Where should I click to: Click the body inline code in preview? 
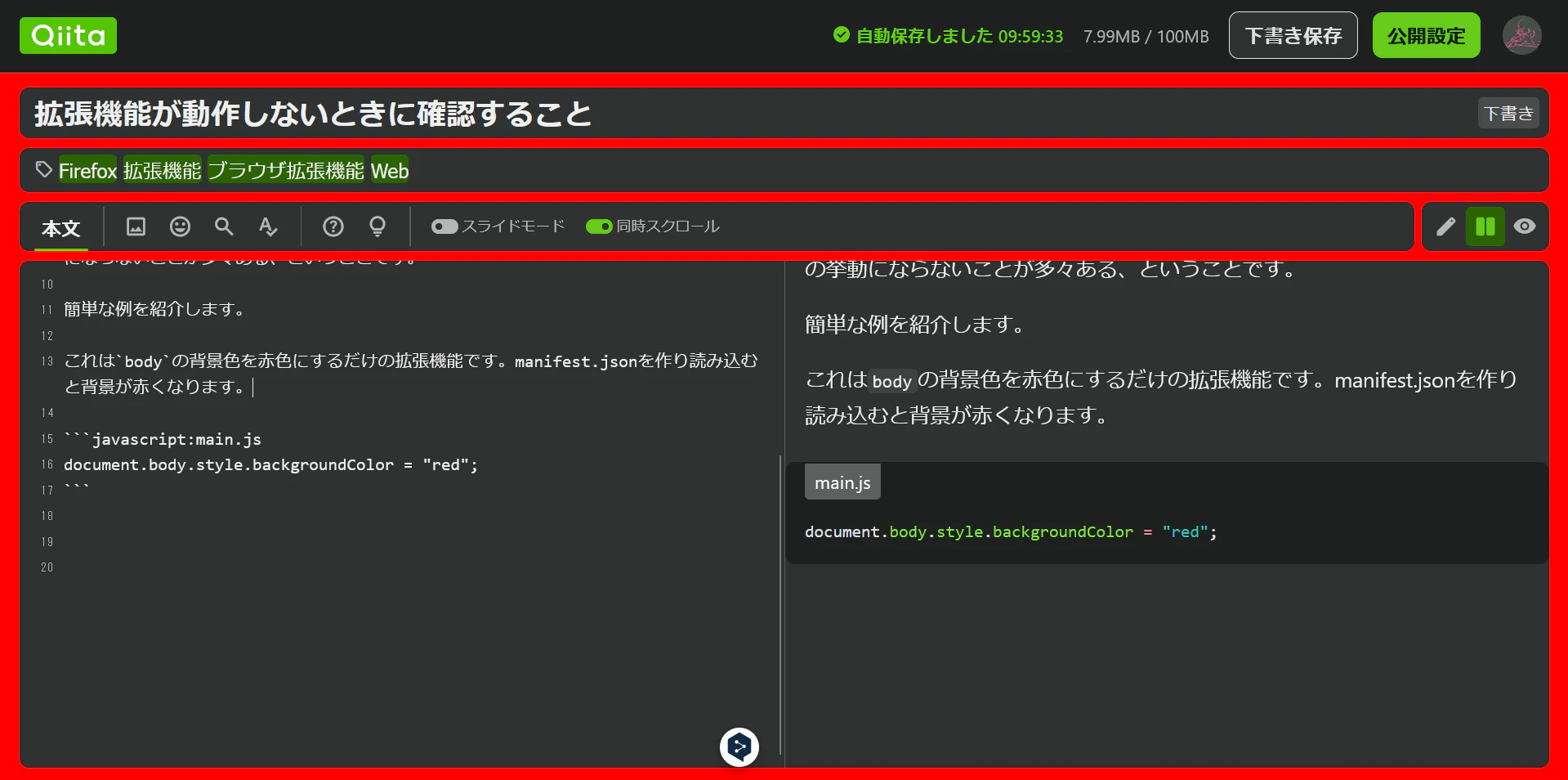(891, 381)
